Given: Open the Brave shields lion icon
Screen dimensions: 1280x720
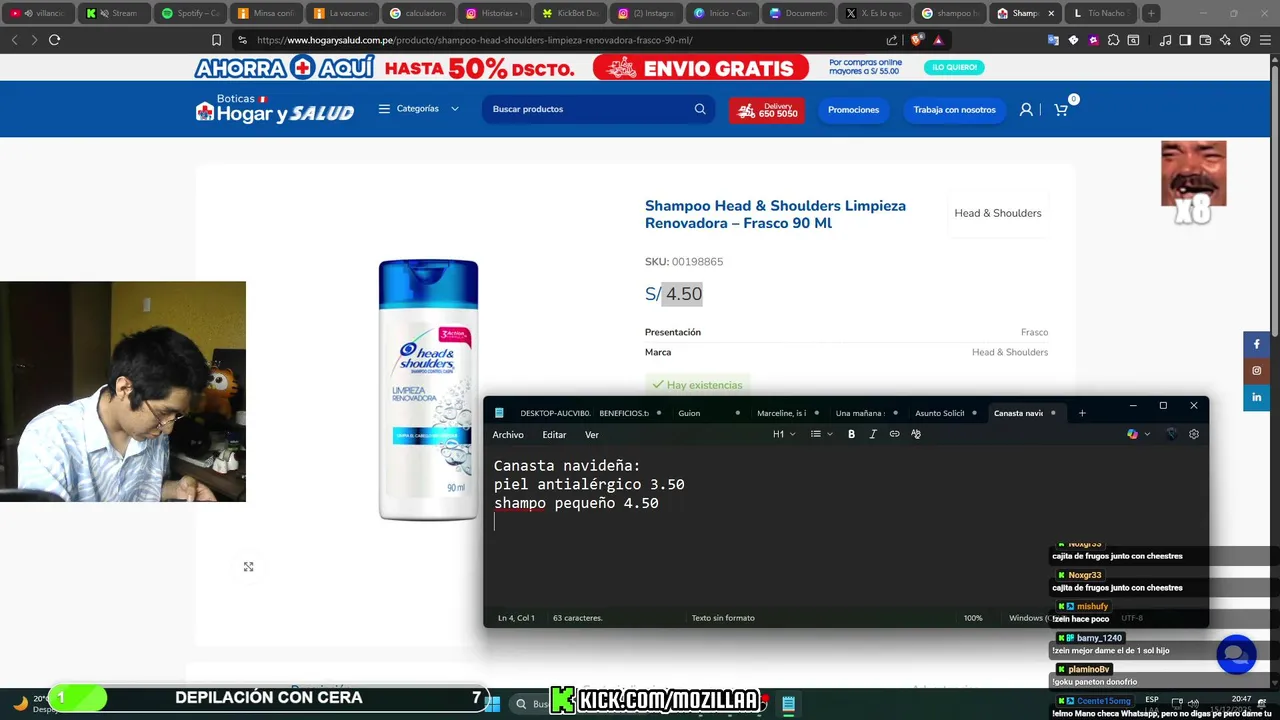Looking at the screenshot, I should (916, 40).
